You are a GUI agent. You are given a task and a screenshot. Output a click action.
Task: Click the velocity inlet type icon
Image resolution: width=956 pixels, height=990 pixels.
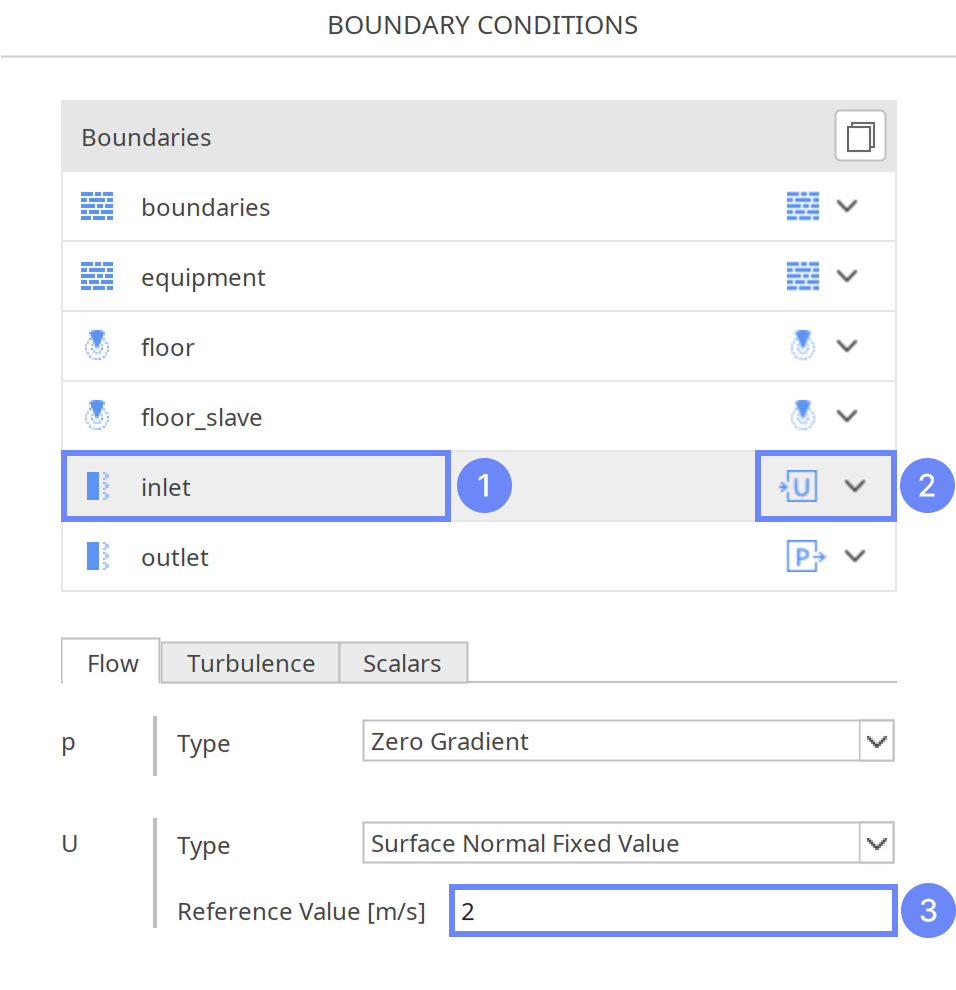coord(799,486)
